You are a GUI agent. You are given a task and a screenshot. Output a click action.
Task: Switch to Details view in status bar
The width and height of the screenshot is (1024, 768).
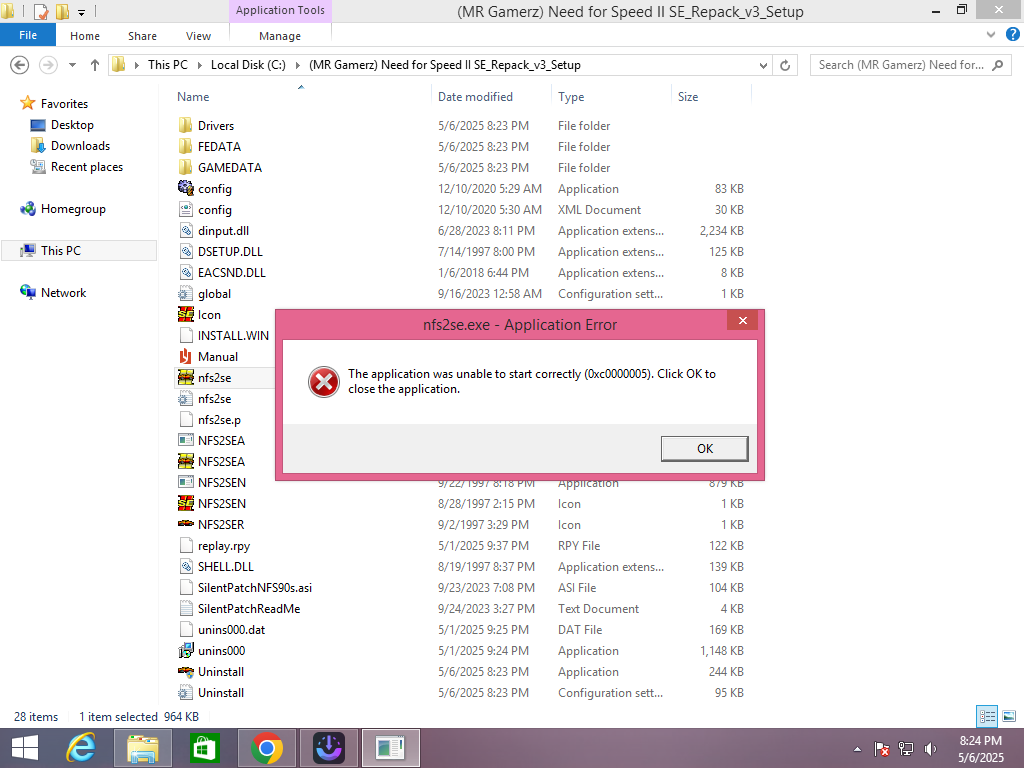(x=987, y=716)
